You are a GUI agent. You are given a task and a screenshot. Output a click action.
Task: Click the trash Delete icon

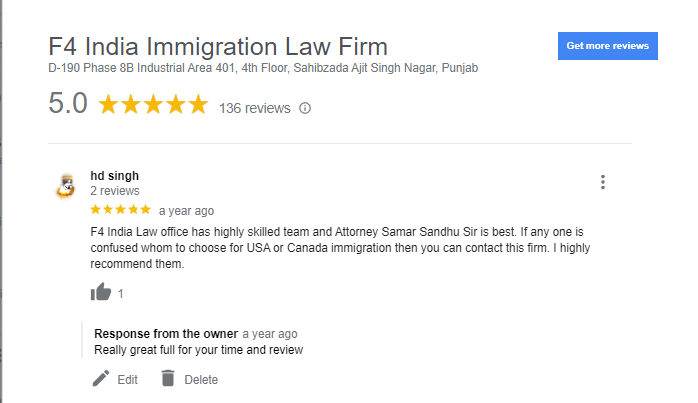click(x=168, y=378)
